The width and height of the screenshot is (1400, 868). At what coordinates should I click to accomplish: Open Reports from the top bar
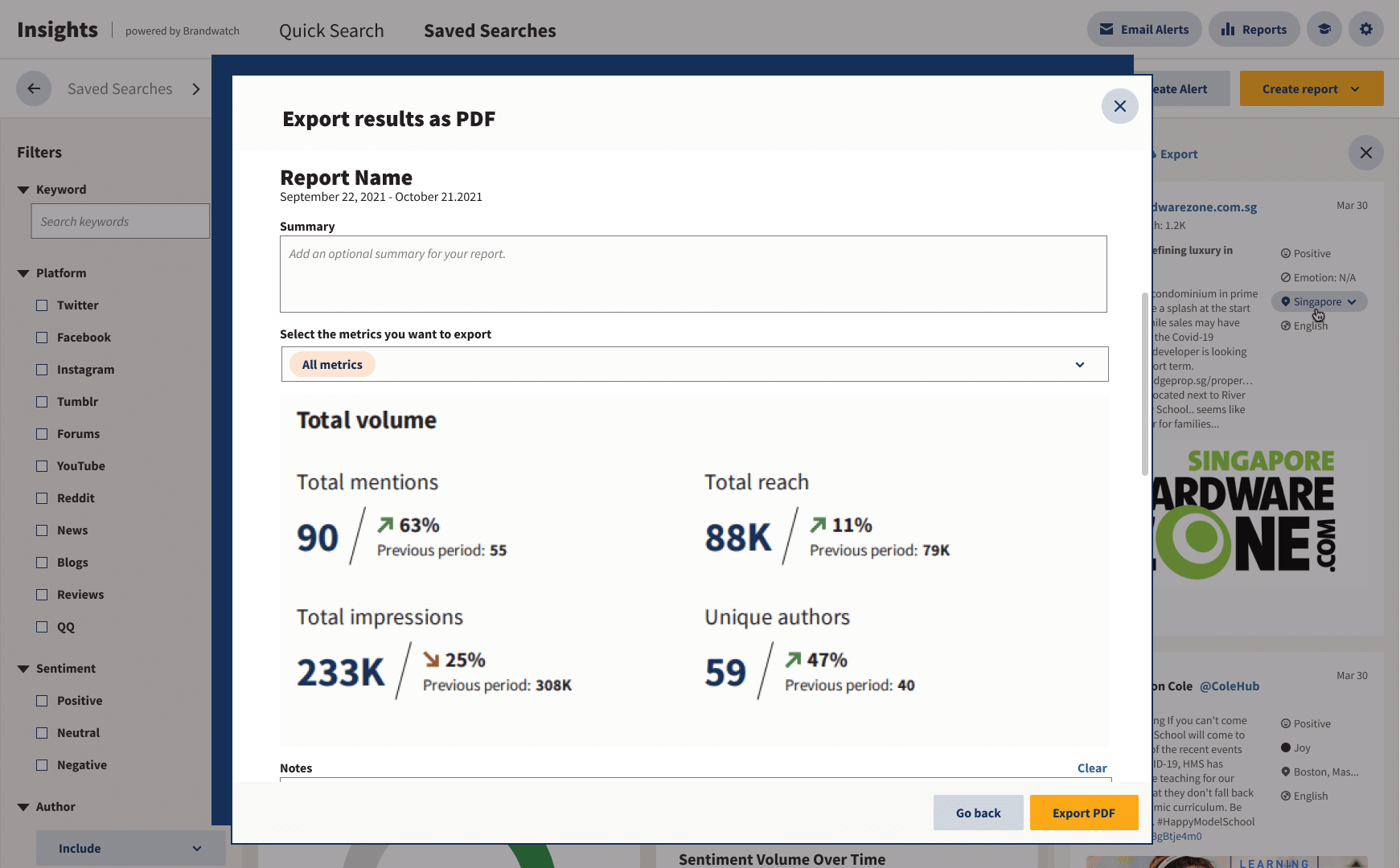coord(1253,30)
